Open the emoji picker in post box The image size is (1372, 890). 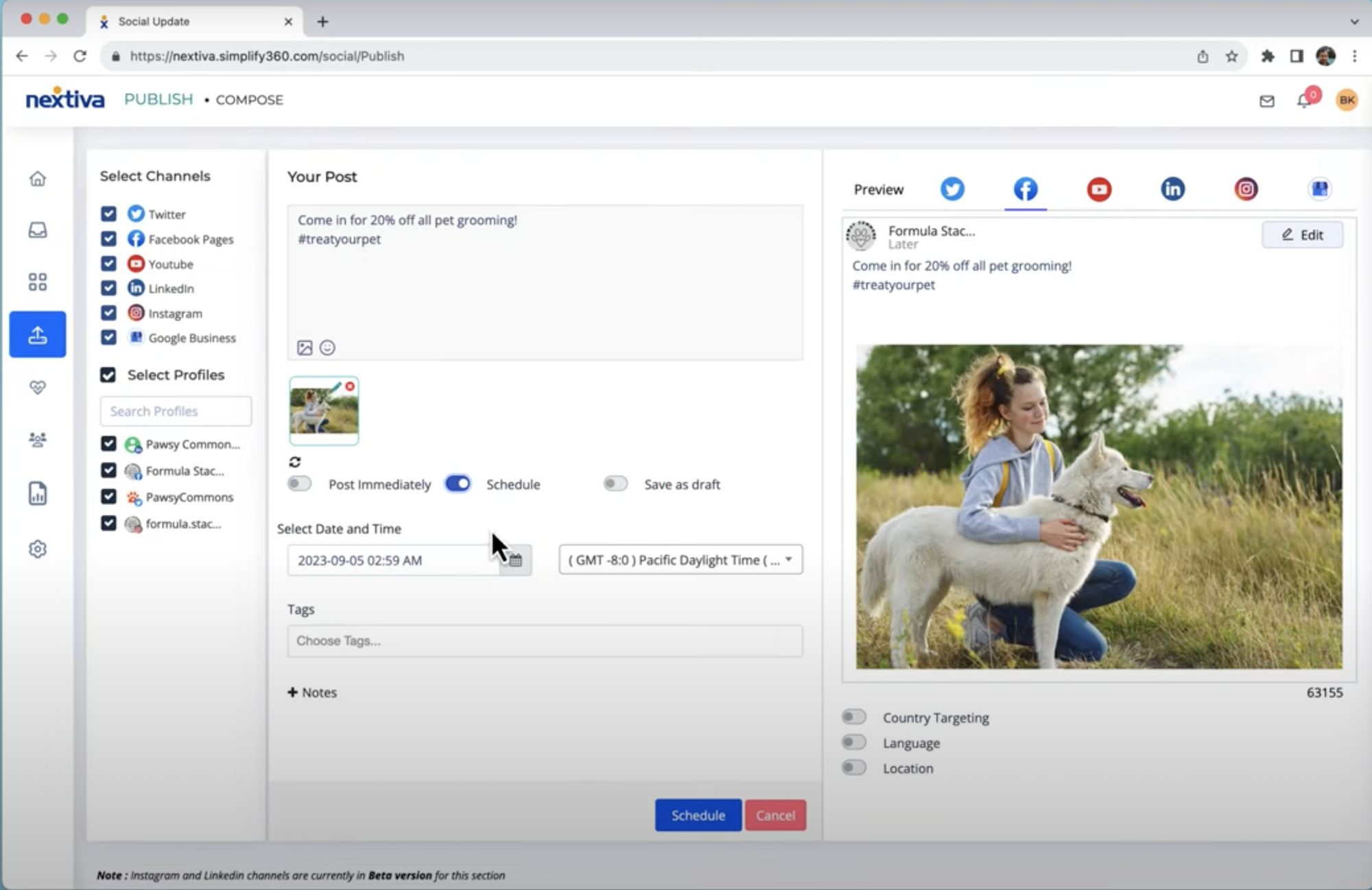tap(327, 348)
